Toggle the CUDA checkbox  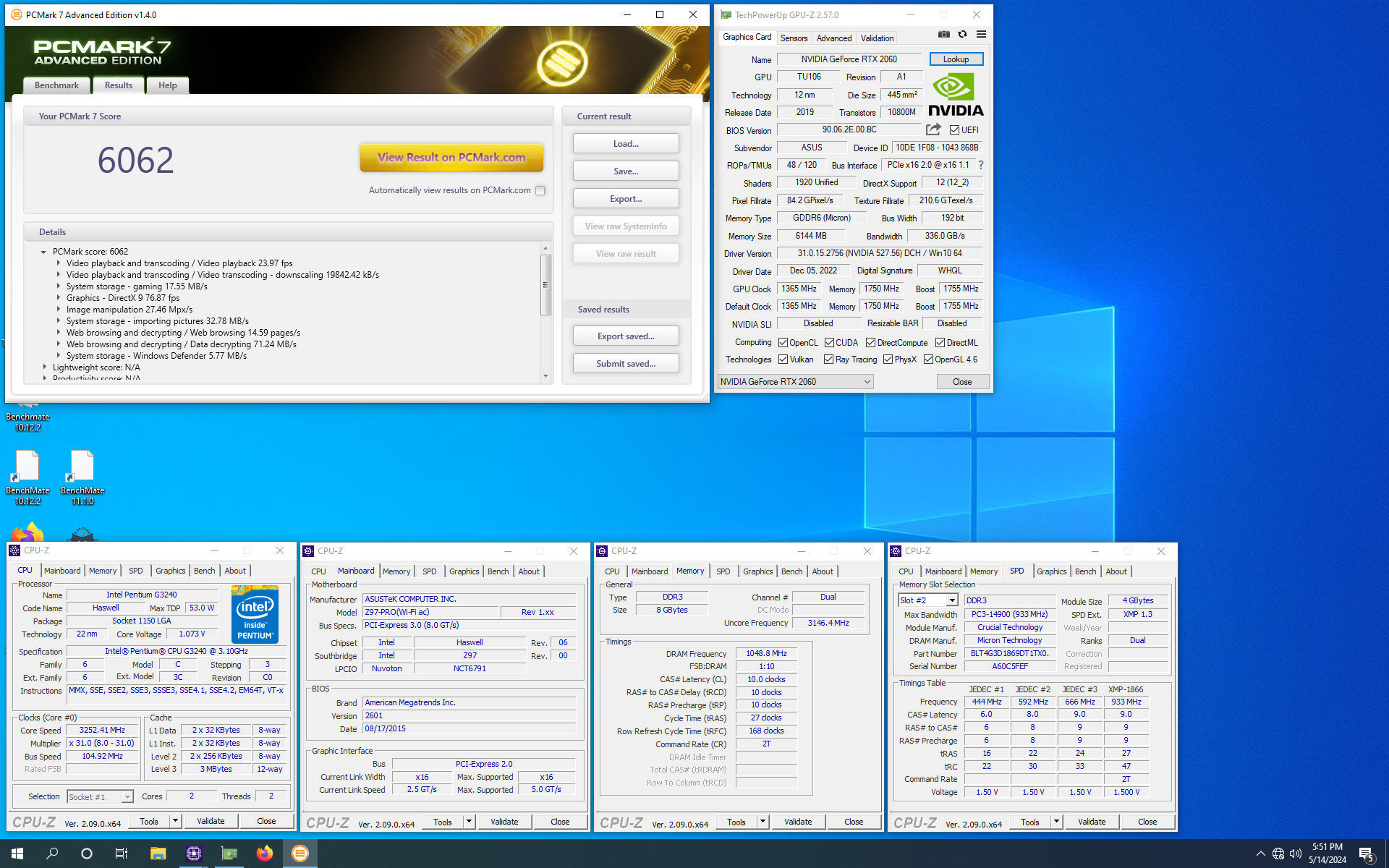coord(829,343)
